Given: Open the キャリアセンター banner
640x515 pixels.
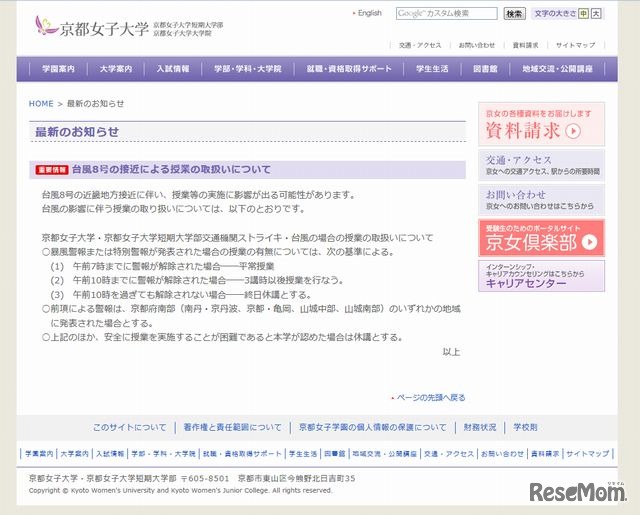Looking at the screenshot, I should click(541, 276).
